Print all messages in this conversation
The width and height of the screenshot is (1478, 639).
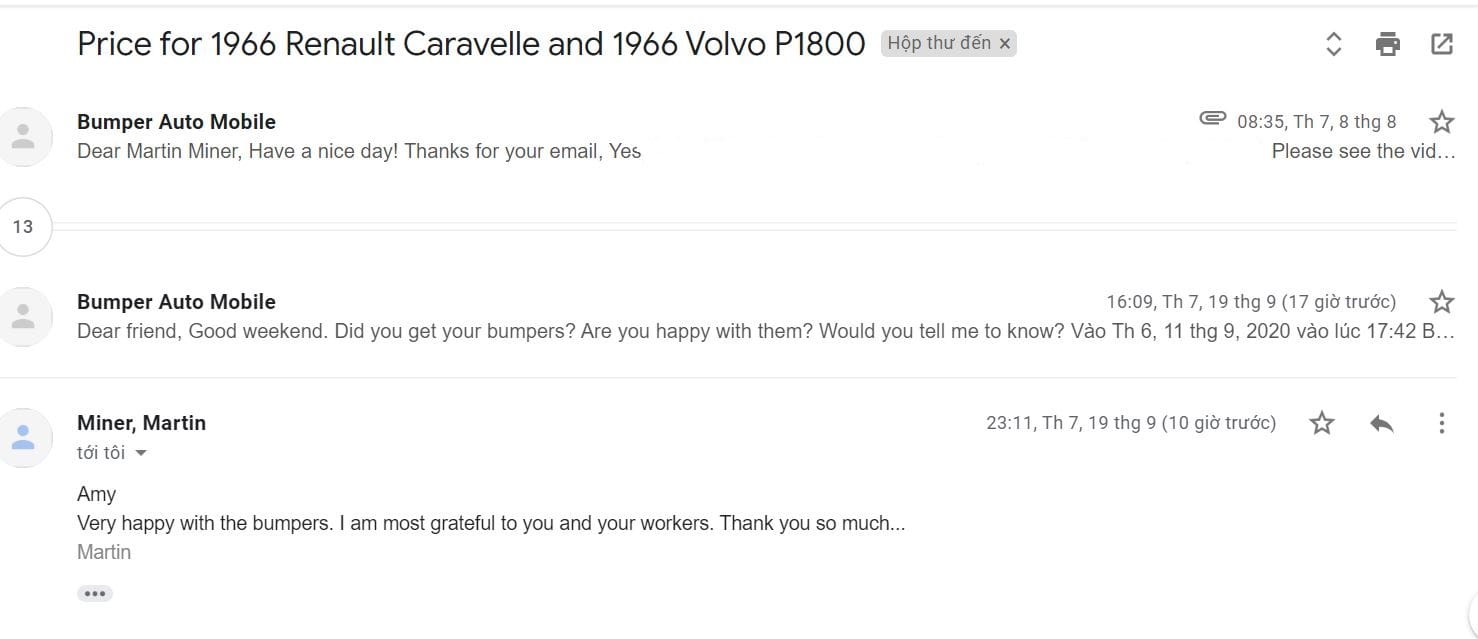[1387, 44]
